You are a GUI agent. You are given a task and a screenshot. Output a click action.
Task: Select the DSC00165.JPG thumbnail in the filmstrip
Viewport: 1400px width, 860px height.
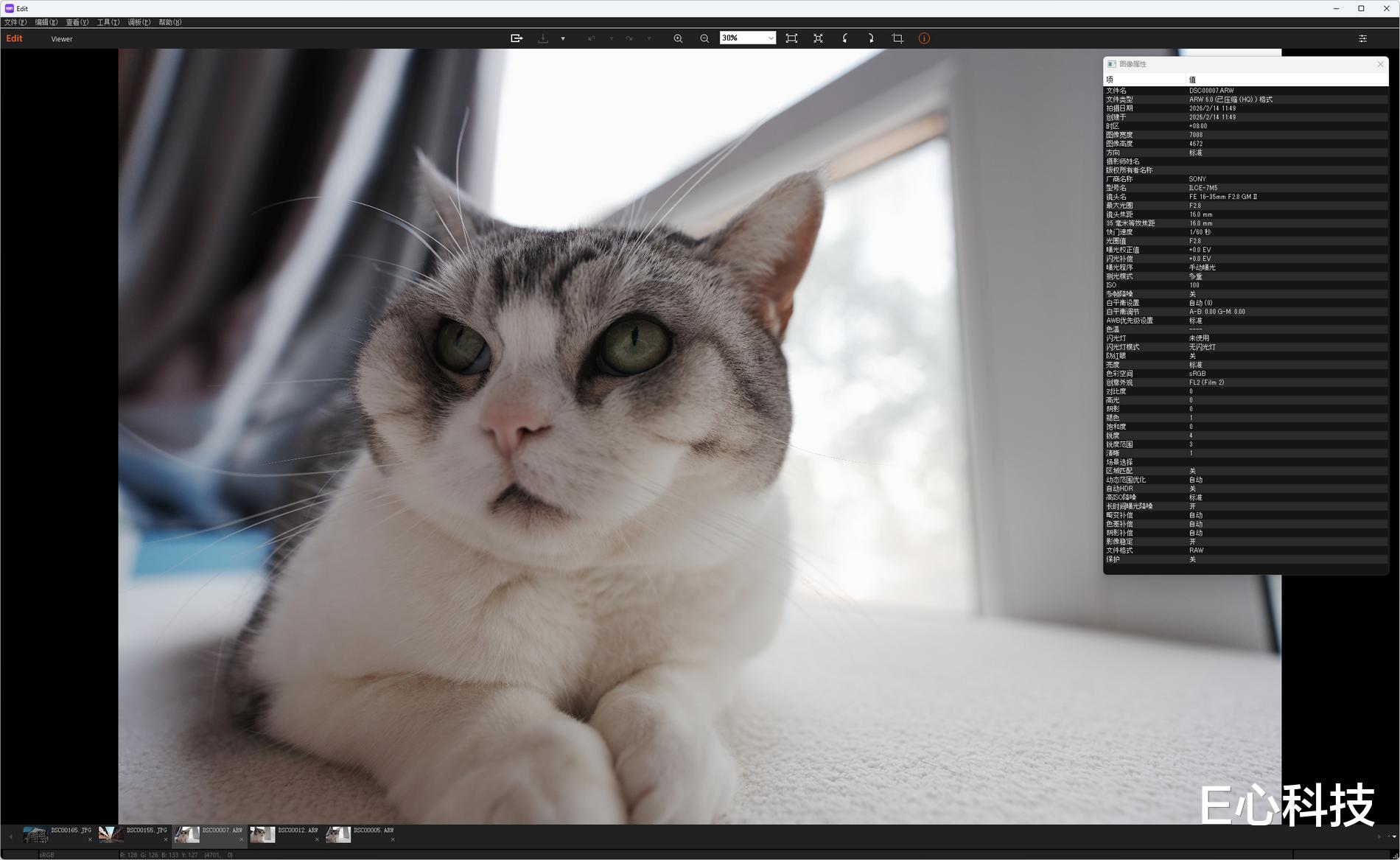pos(35,834)
